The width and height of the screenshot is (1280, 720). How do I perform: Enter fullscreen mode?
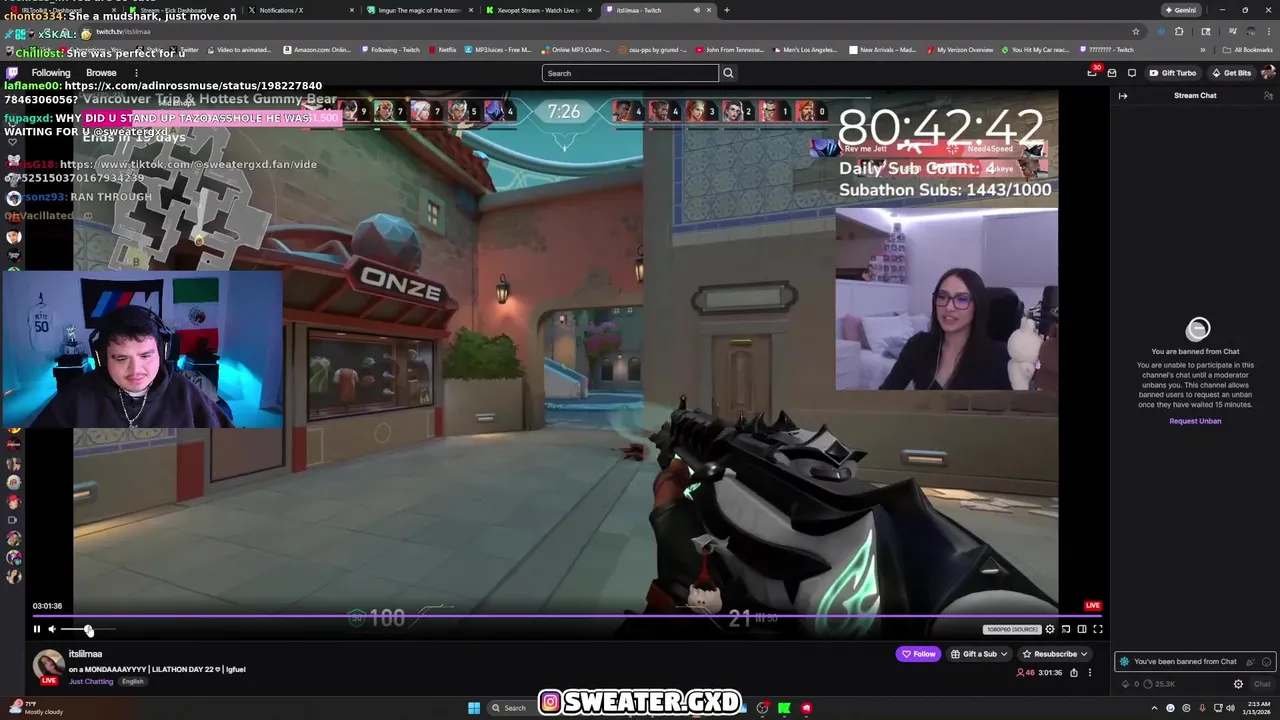pyautogui.click(x=1097, y=629)
